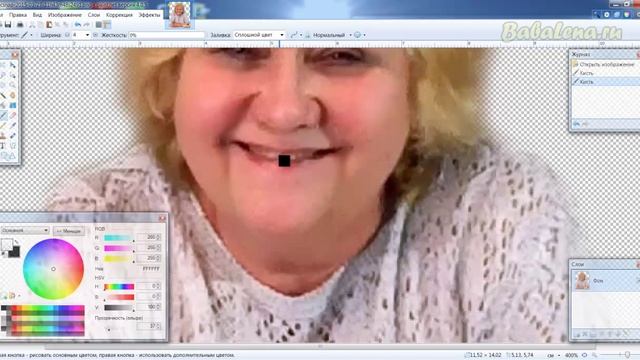Select the Paint Bucket tool

pos(3,105)
